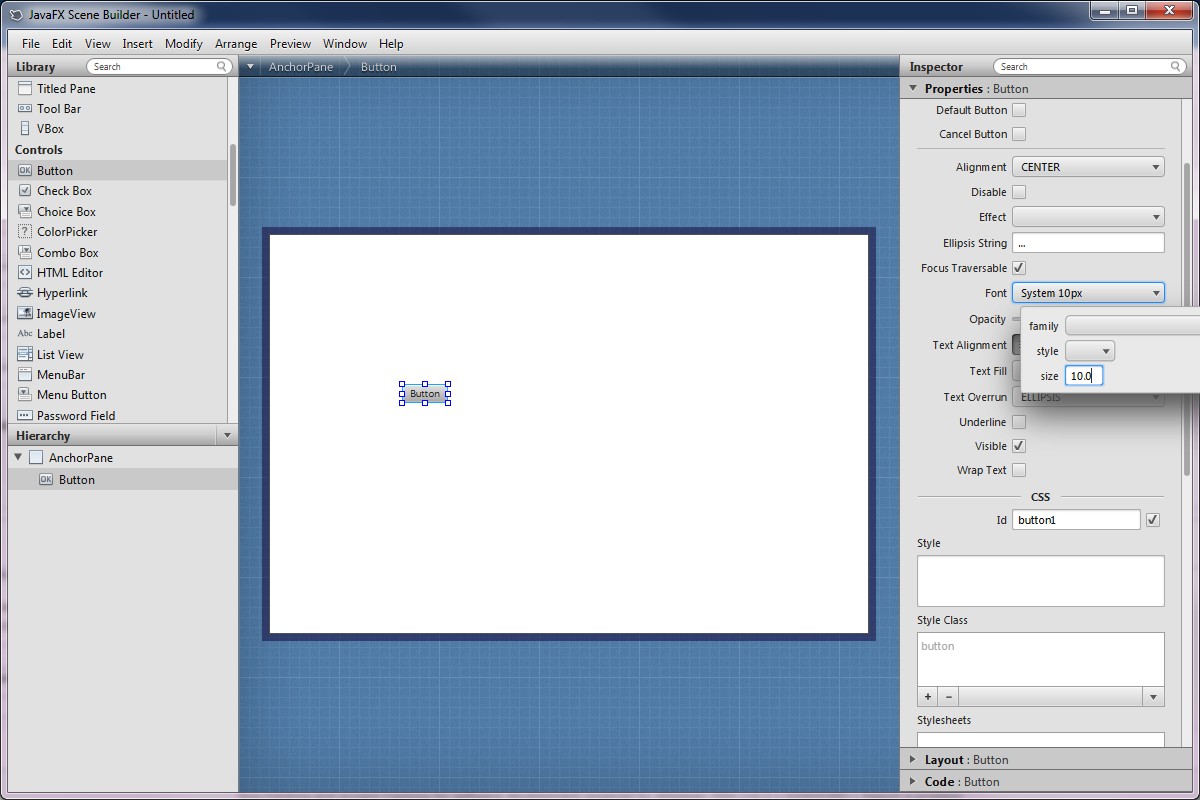Pick the Password Field icon
1200x800 pixels.
(x=25, y=416)
